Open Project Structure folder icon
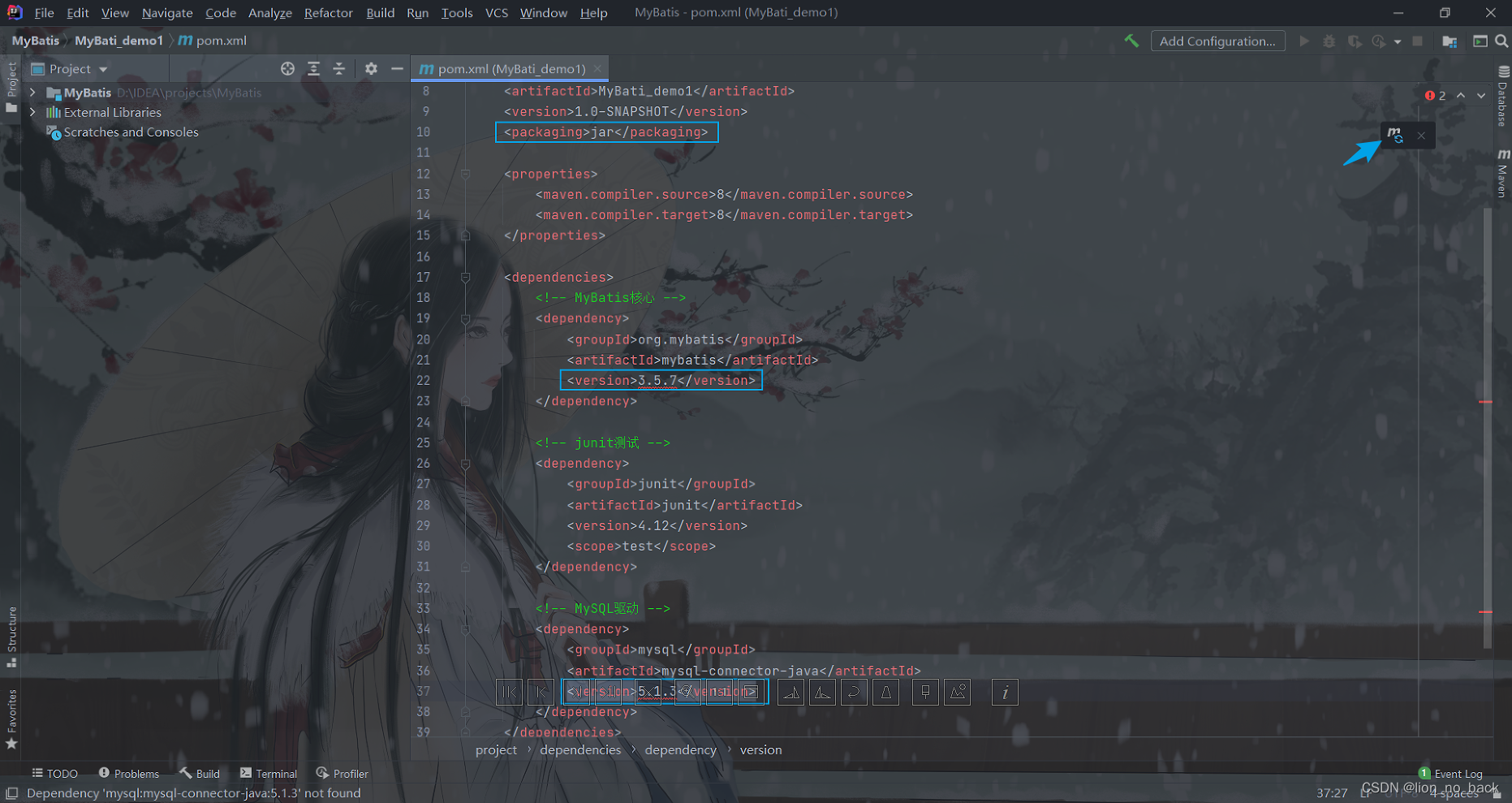The width and height of the screenshot is (1512, 803). 1450,41
